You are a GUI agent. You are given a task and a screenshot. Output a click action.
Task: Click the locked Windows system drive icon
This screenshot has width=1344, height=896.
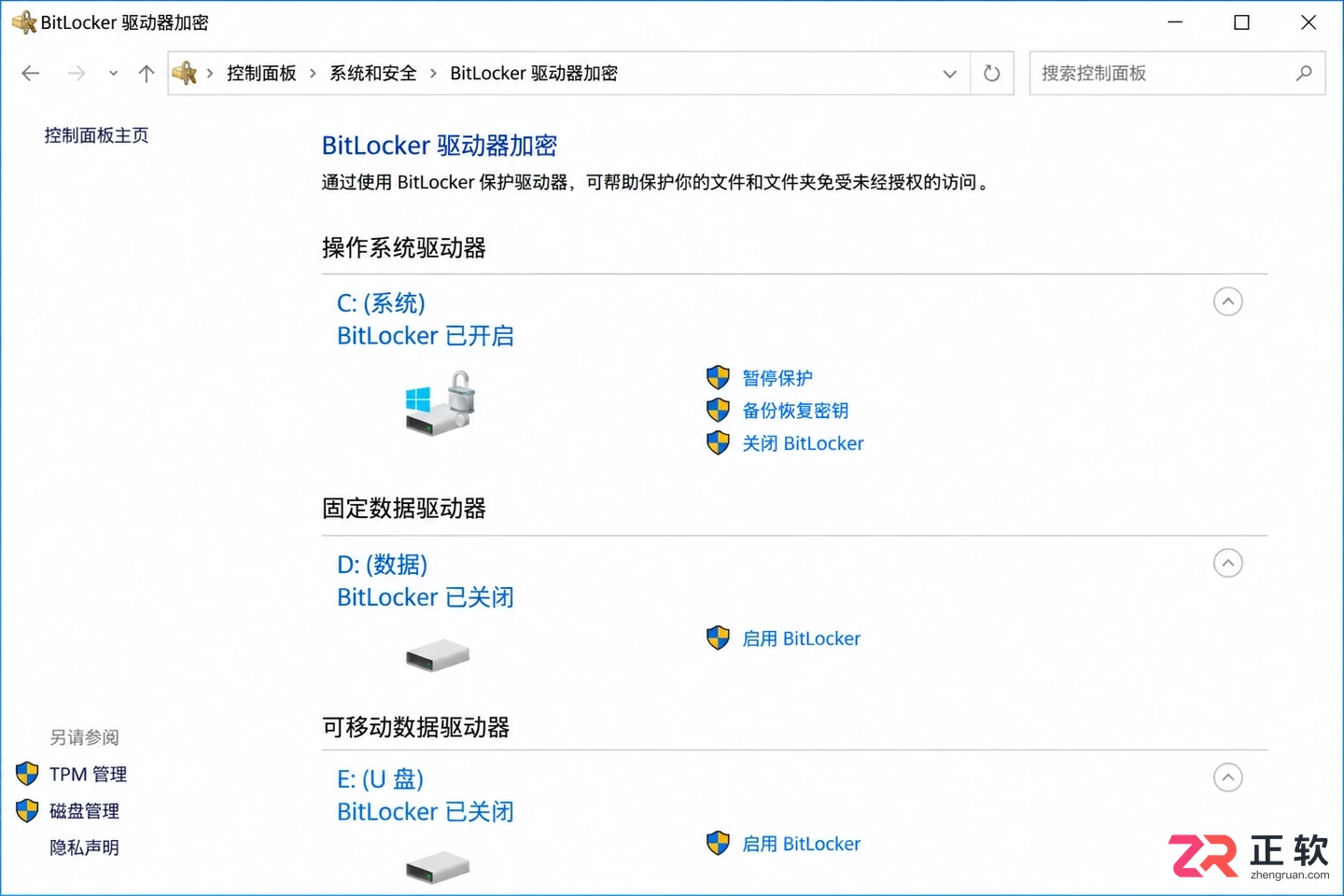(x=441, y=403)
